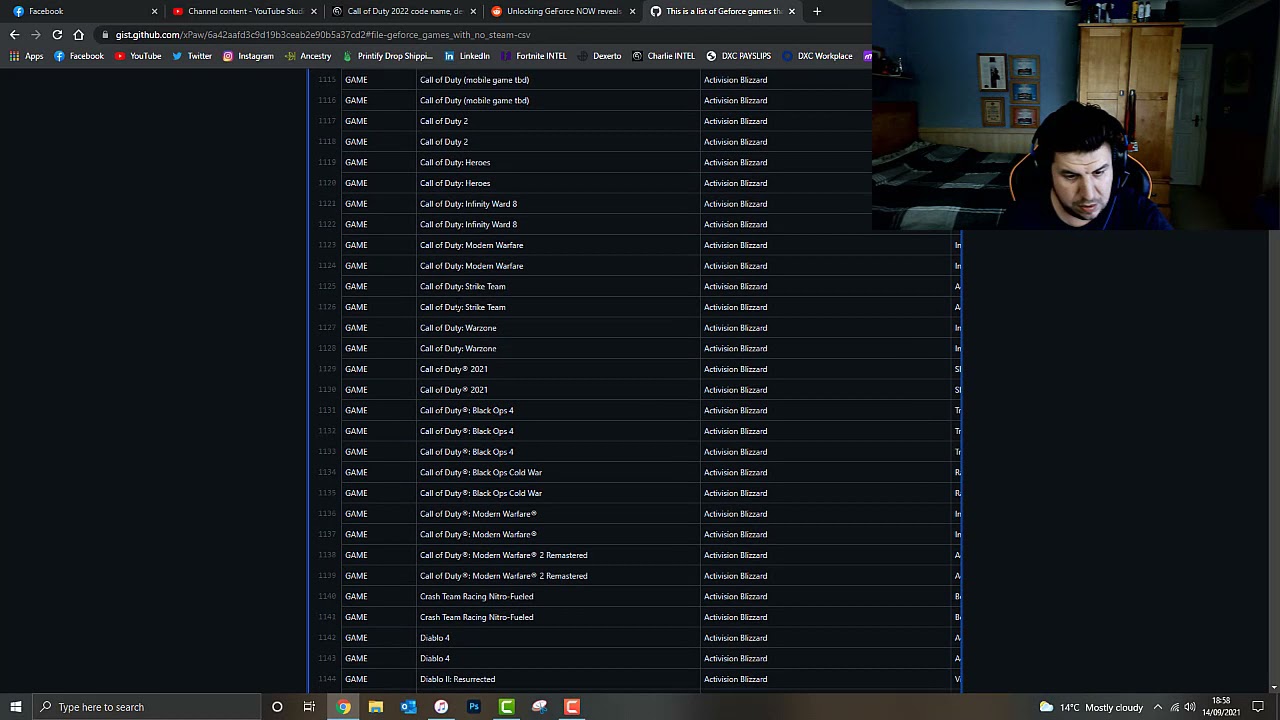
Task: Switch to Call of Duty 2022 code name tab
Action: click(402, 11)
